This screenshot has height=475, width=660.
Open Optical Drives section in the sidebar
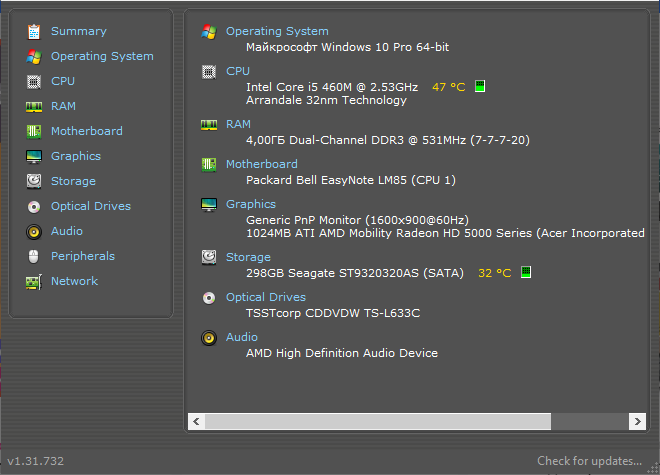point(91,206)
